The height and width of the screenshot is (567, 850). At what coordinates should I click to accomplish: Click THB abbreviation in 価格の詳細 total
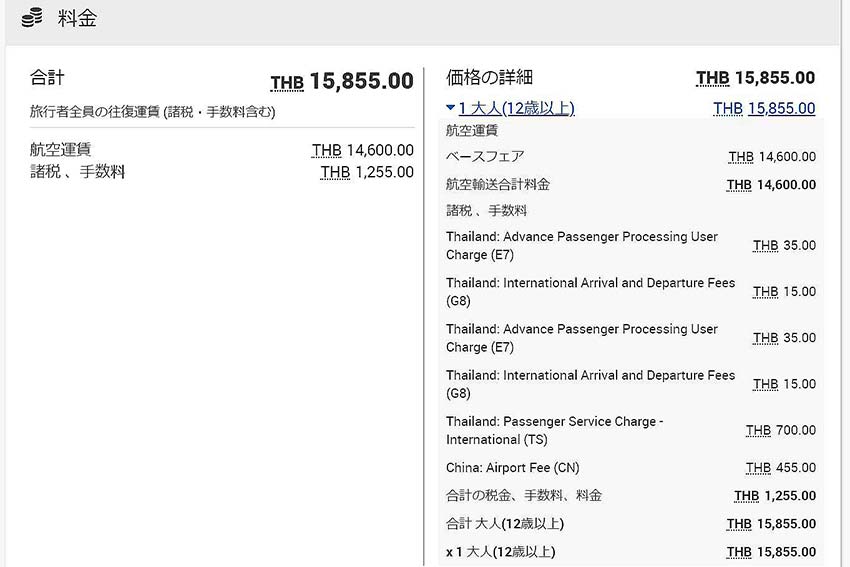coord(712,78)
